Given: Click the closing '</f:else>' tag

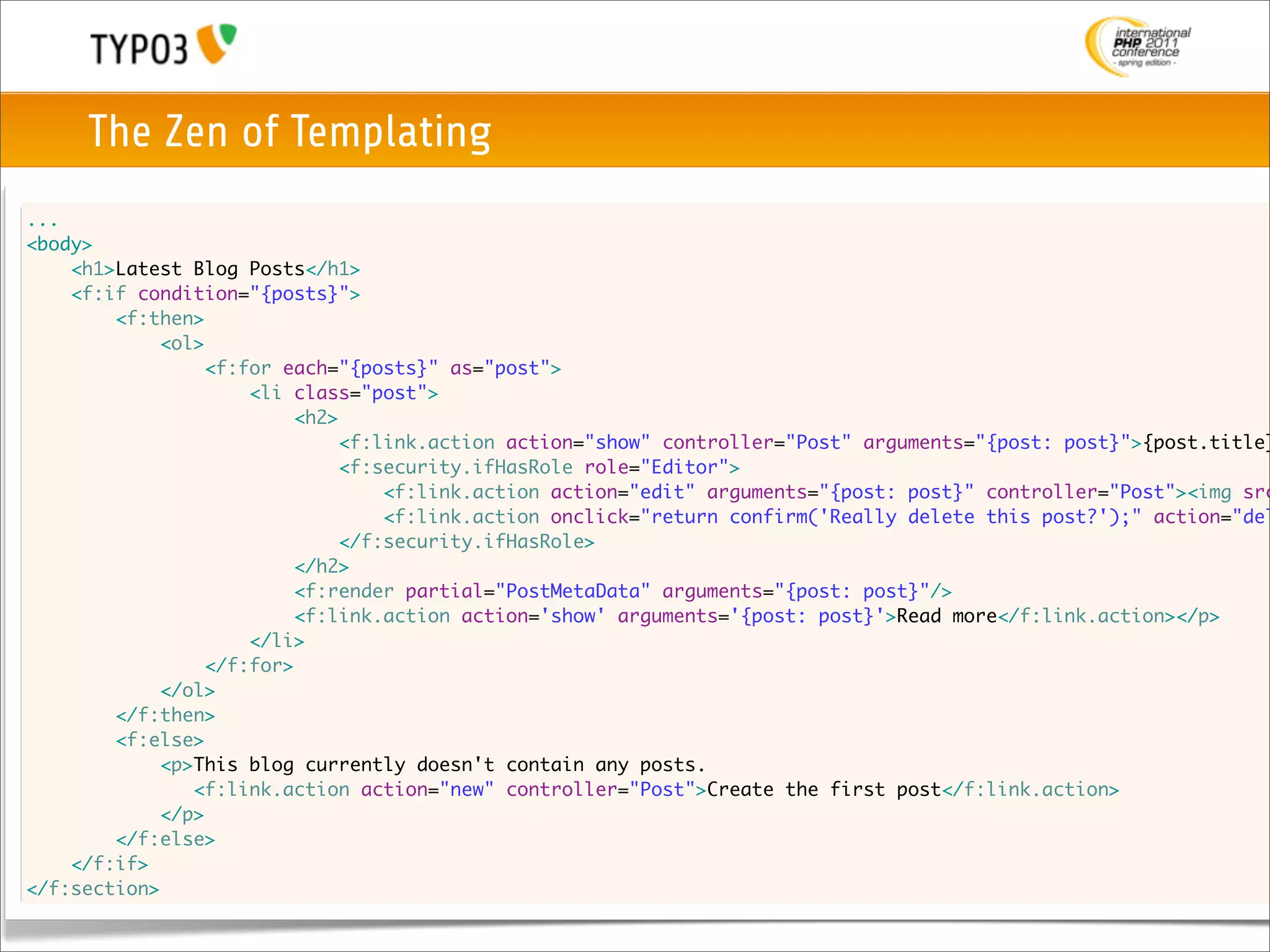Looking at the screenshot, I should click(x=166, y=839).
